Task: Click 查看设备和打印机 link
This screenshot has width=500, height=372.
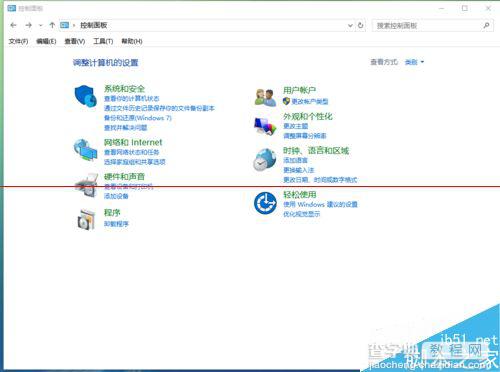Action: pos(129,187)
